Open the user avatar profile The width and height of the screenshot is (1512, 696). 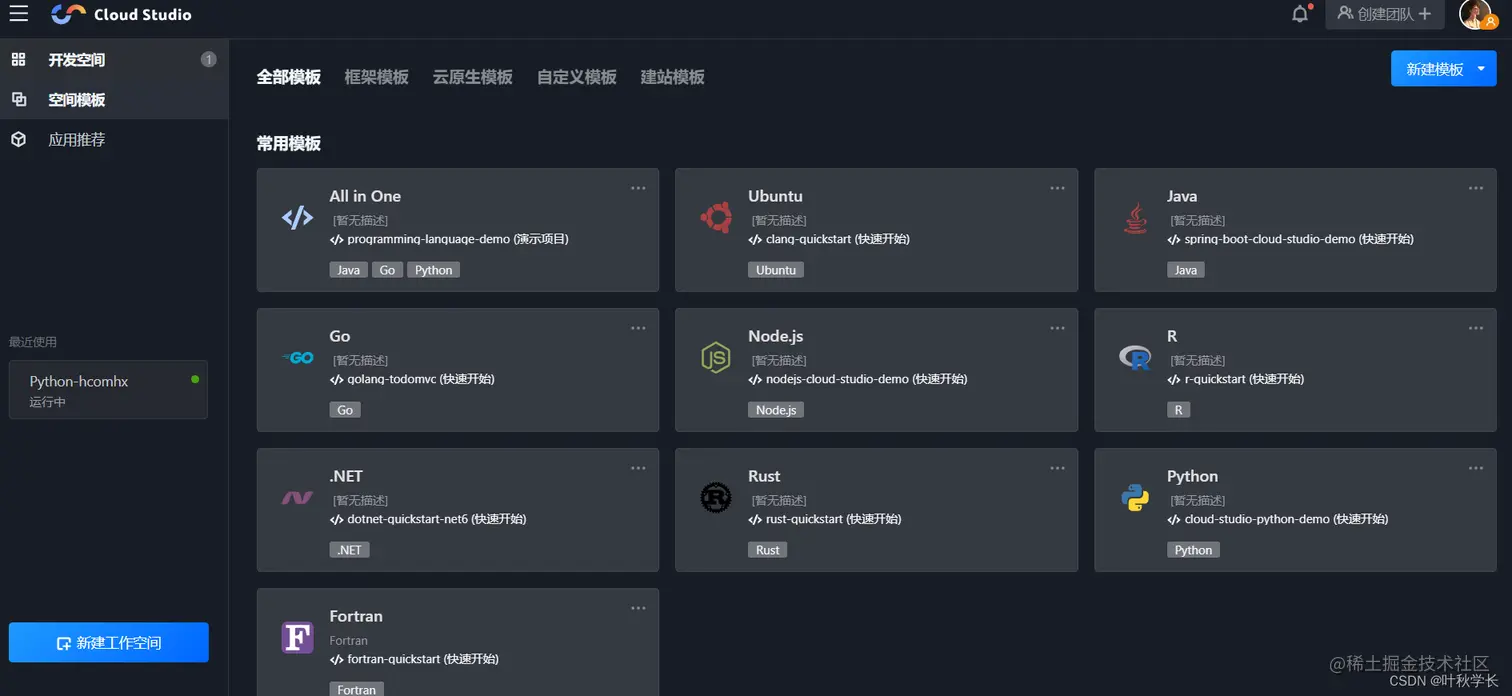click(x=1477, y=14)
